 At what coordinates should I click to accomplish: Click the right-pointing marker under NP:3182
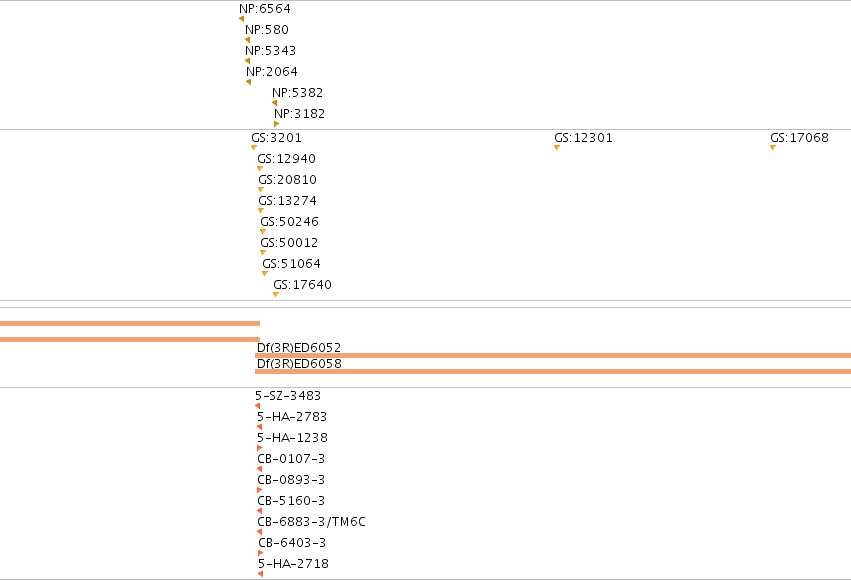(x=276, y=124)
